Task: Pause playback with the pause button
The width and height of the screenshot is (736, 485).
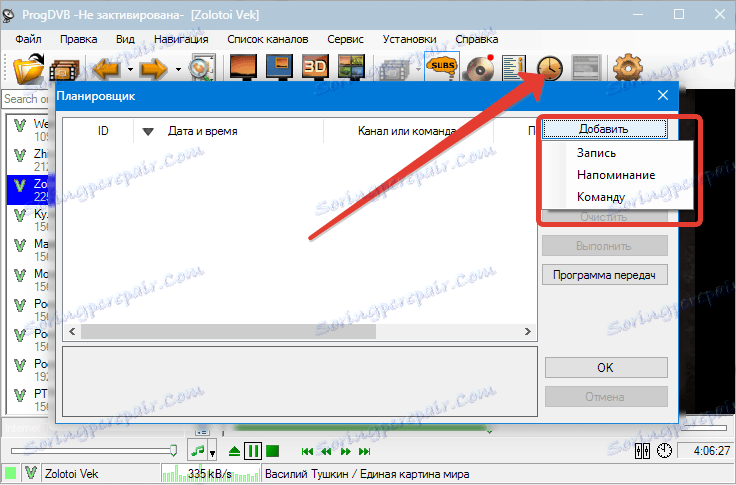Action: click(x=253, y=451)
